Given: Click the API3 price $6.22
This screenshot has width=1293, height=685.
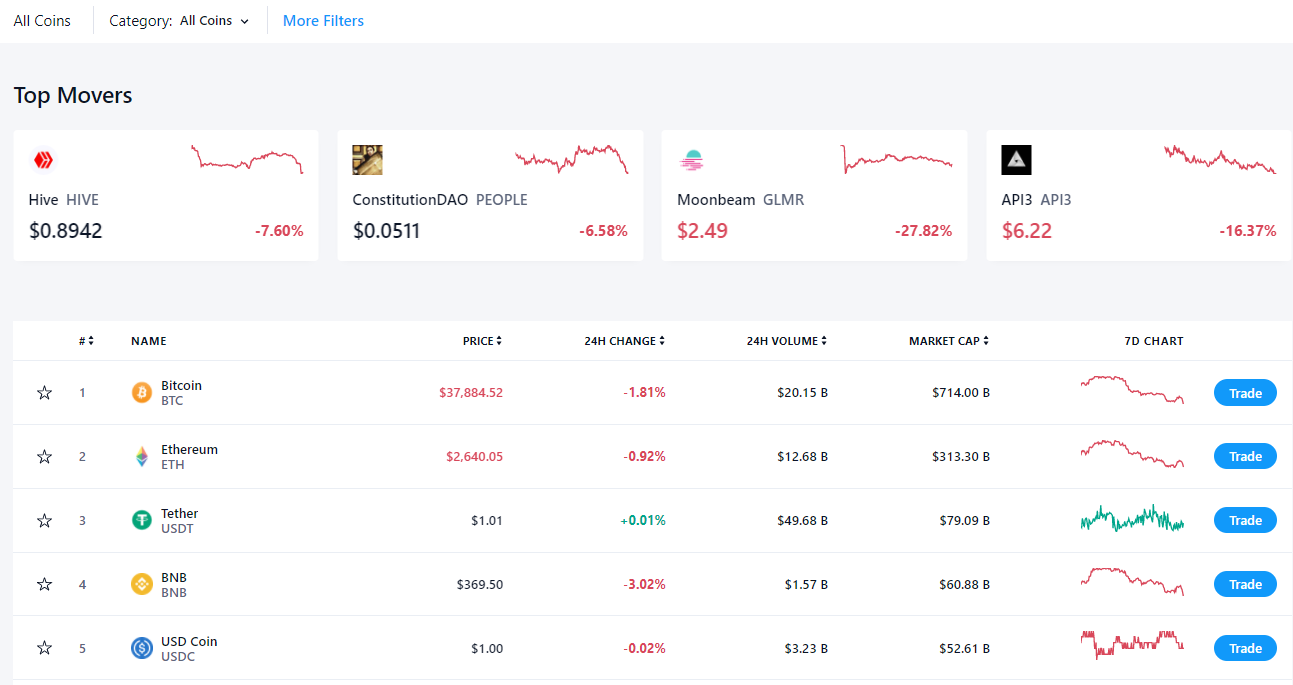Looking at the screenshot, I should point(1027,231).
